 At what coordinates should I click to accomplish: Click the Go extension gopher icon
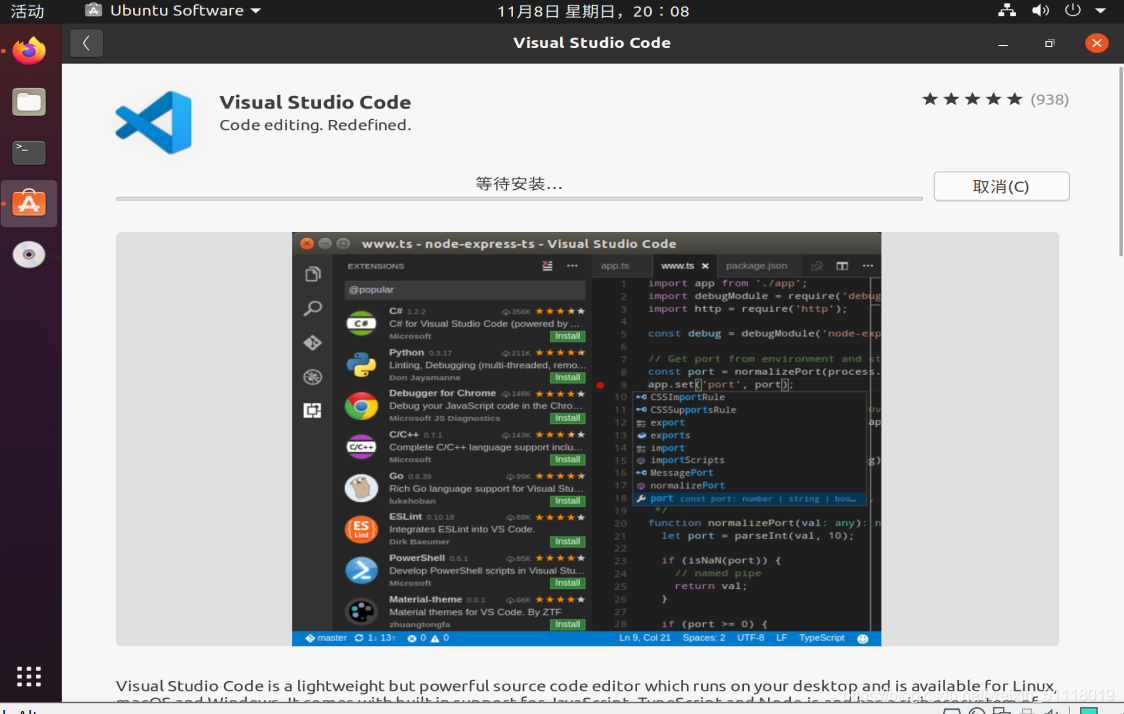click(361, 488)
